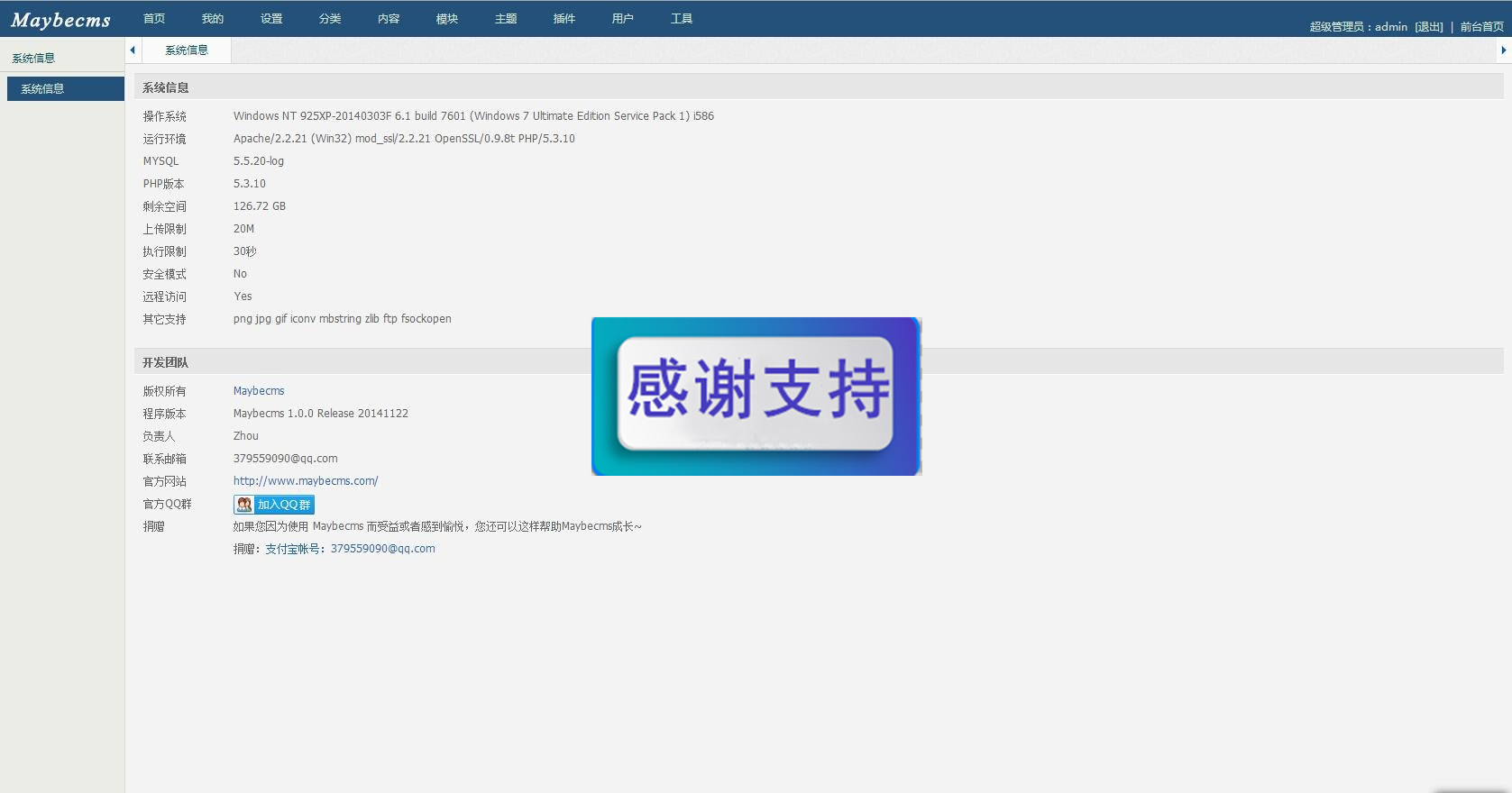Click the 联系邮箱 379559090@qq.com text
Viewport: 1512px width, 793px height.
(286, 459)
